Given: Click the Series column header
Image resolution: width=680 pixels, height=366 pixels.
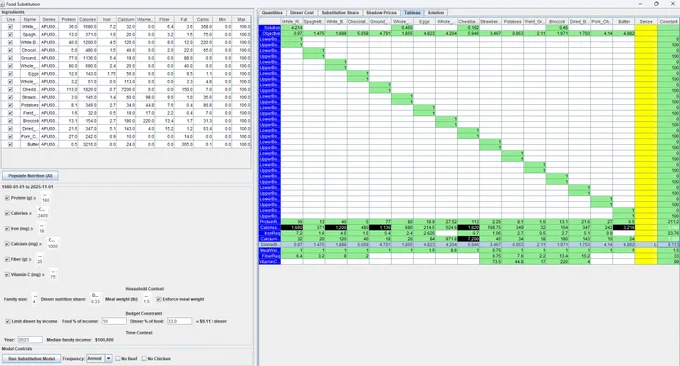Looking at the screenshot, I should click(x=49, y=20).
